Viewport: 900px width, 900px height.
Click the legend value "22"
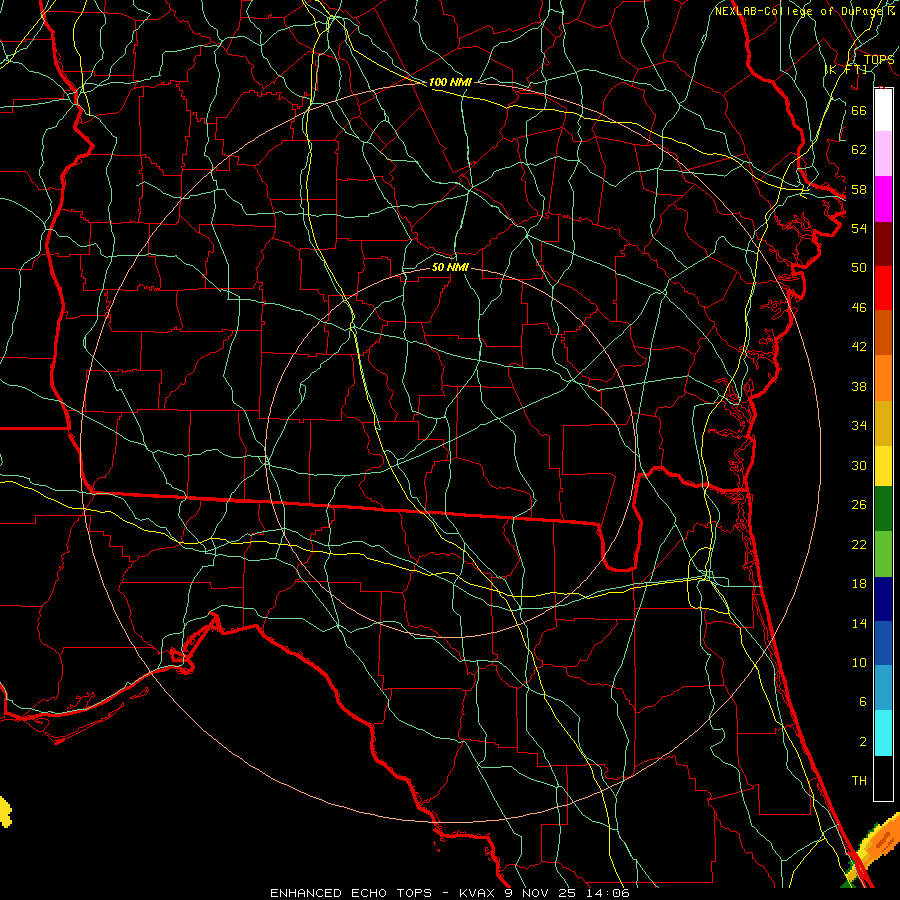(859, 544)
